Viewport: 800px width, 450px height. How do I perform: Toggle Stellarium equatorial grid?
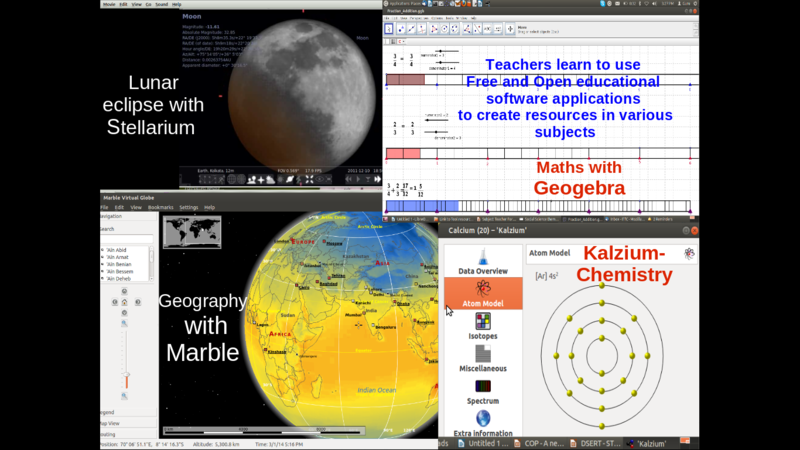pyautogui.click(x=231, y=180)
